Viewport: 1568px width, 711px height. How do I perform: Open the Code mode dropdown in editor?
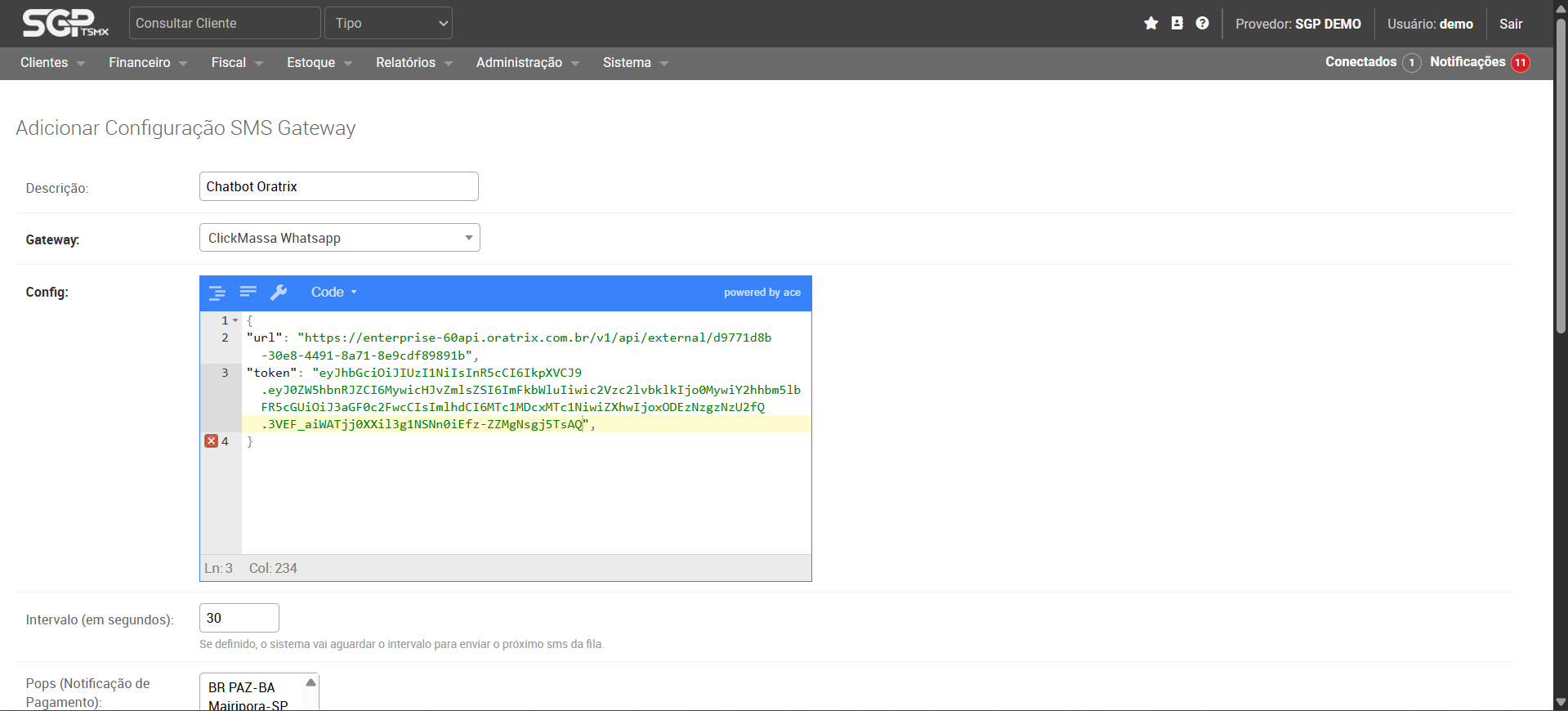[x=333, y=293]
